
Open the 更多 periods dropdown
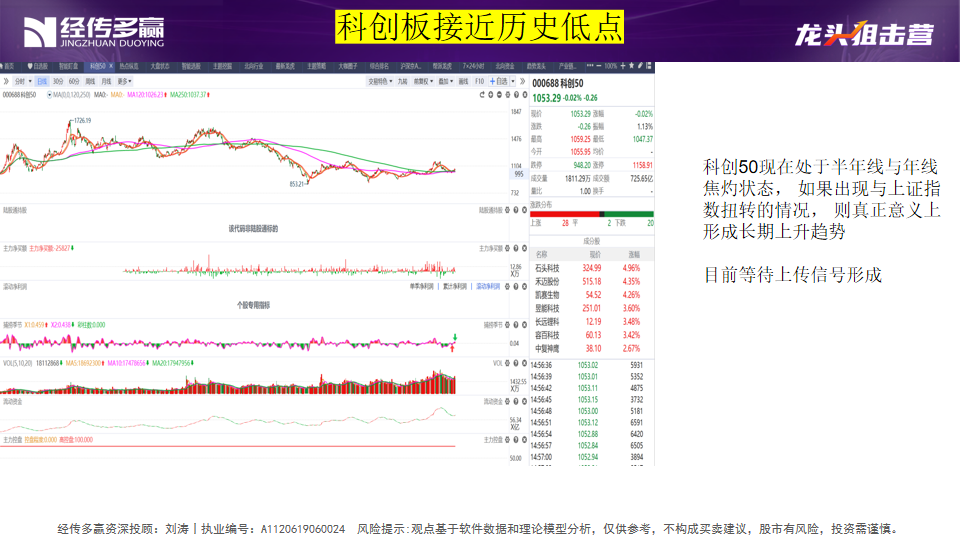[124, 81]
